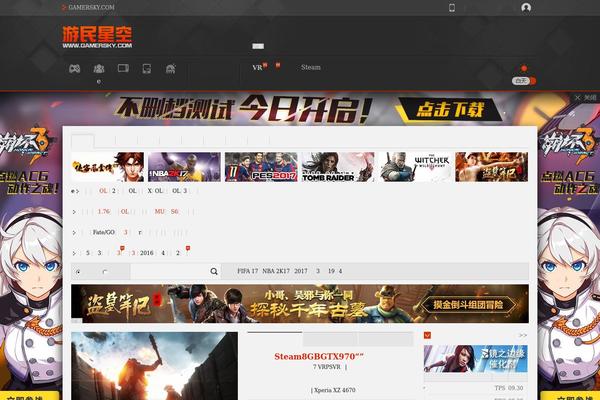Open The Witcher game thumbnail
600x400 pixels.
tap(415, 167)
